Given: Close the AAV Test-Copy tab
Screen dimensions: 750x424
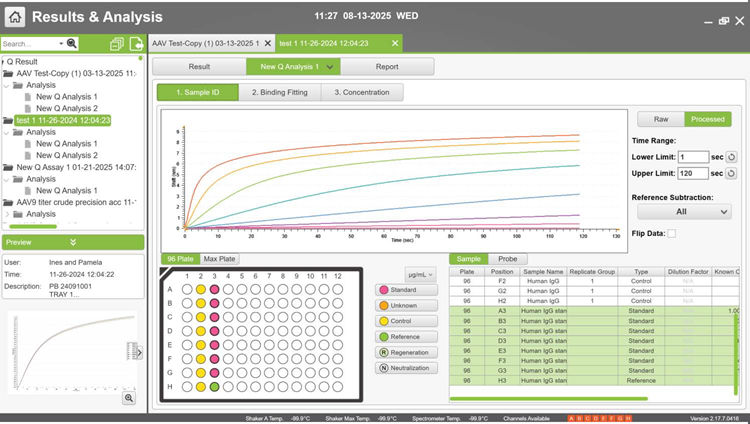Looking at the screenshot, I should (x=267, y=44).
